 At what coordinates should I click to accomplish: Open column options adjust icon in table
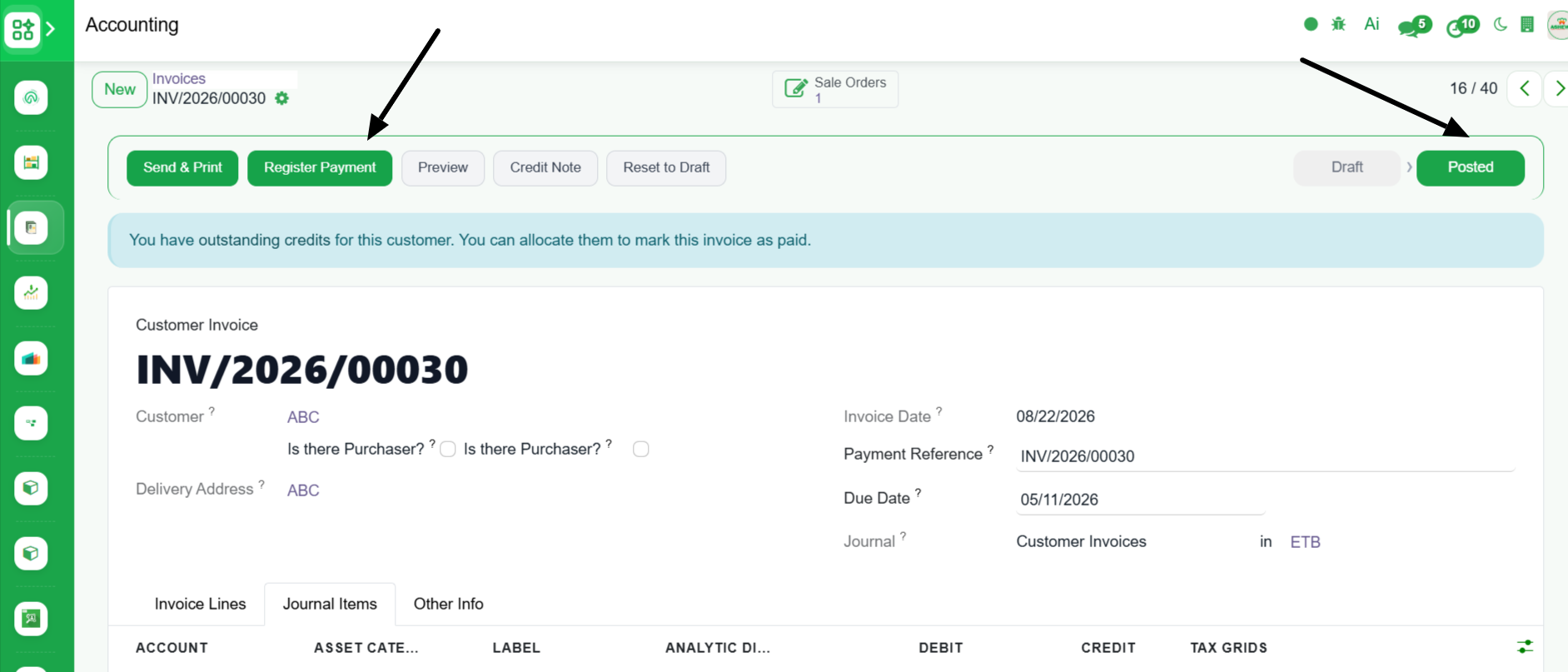pos(1525,646)
